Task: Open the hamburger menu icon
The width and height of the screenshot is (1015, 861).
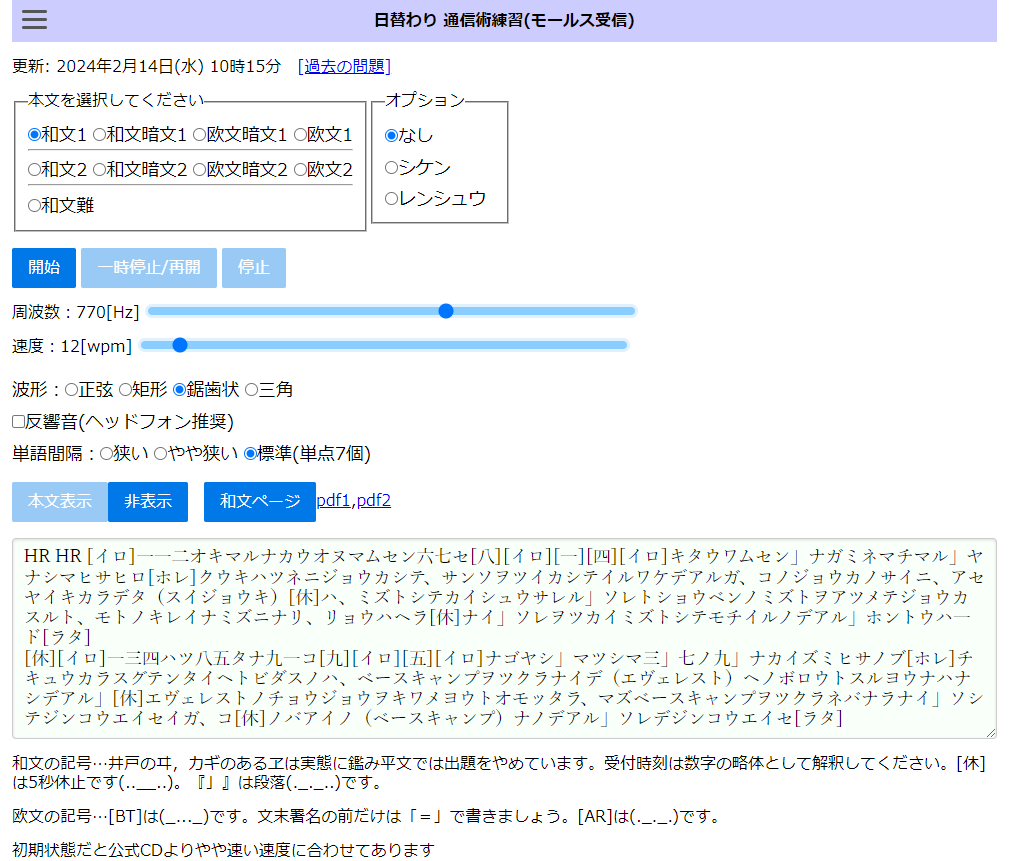Action: pos(34,20)
